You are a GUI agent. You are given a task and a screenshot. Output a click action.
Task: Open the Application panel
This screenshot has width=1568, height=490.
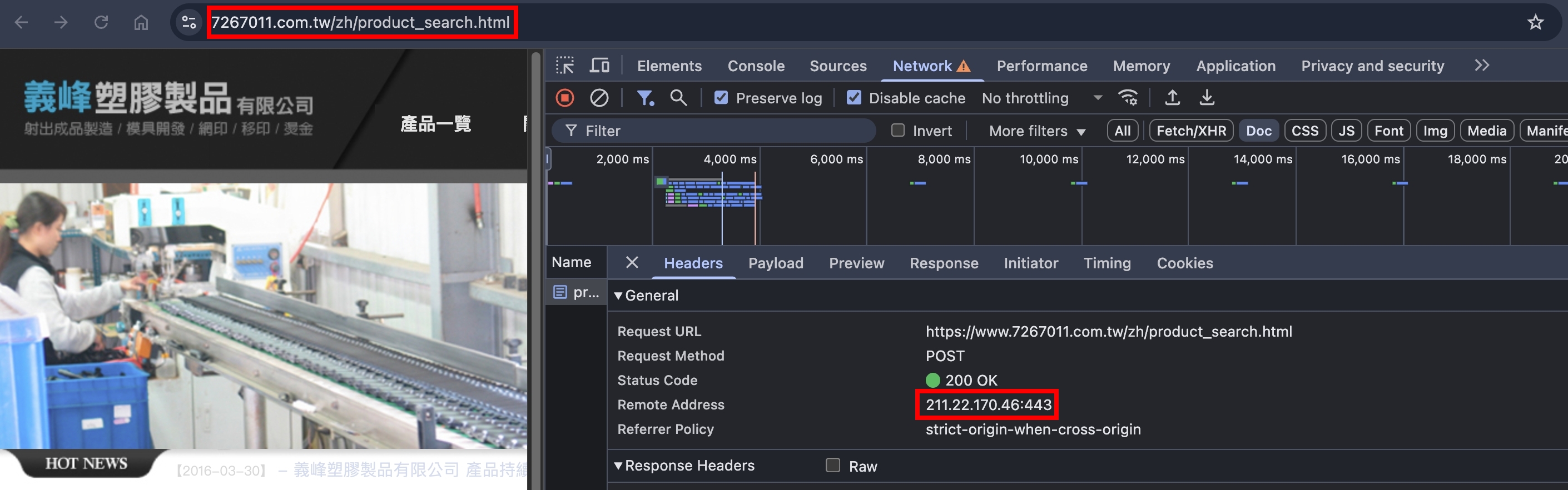(1235, 66)
